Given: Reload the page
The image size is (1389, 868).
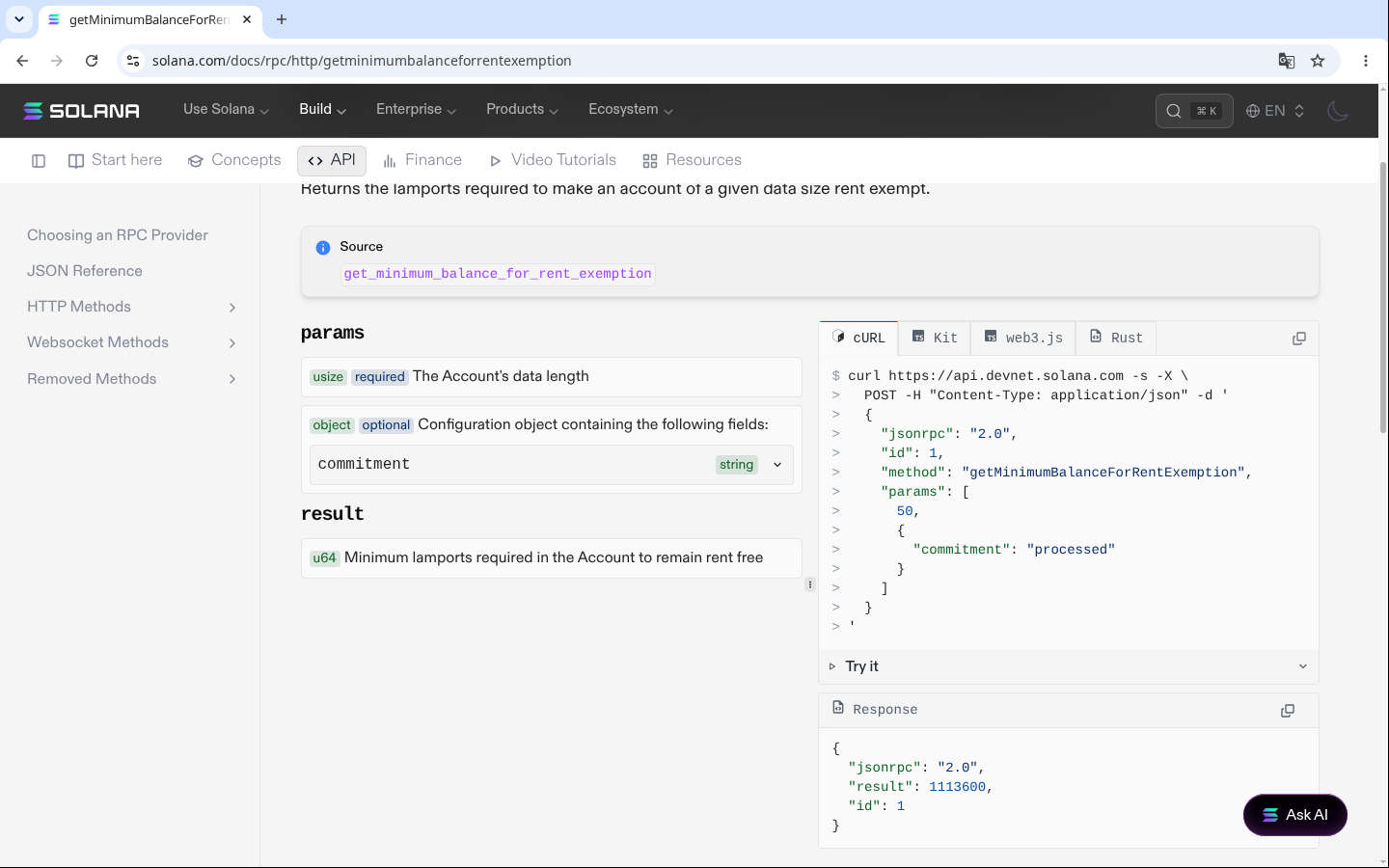Looking at the screenshot, I should (x=92, y=61).
